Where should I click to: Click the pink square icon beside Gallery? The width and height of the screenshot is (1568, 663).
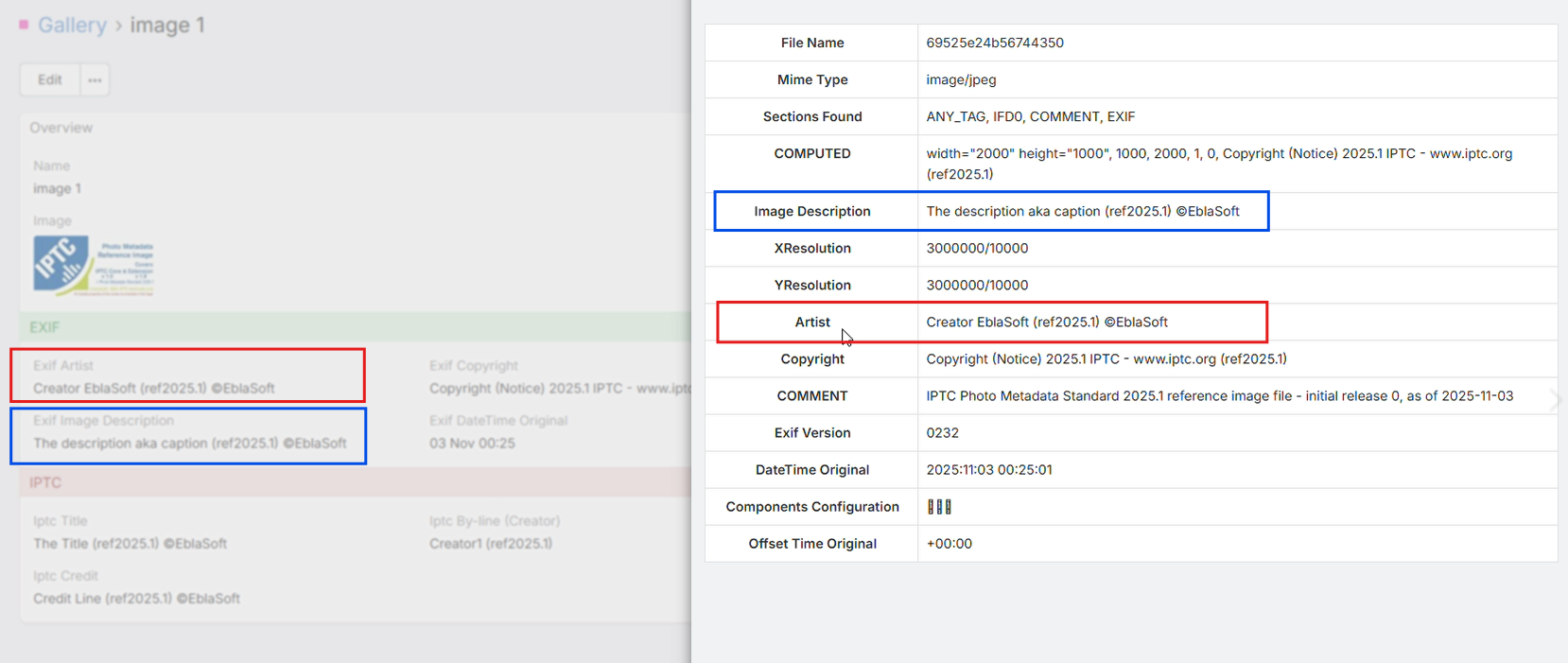coord(24,25)
